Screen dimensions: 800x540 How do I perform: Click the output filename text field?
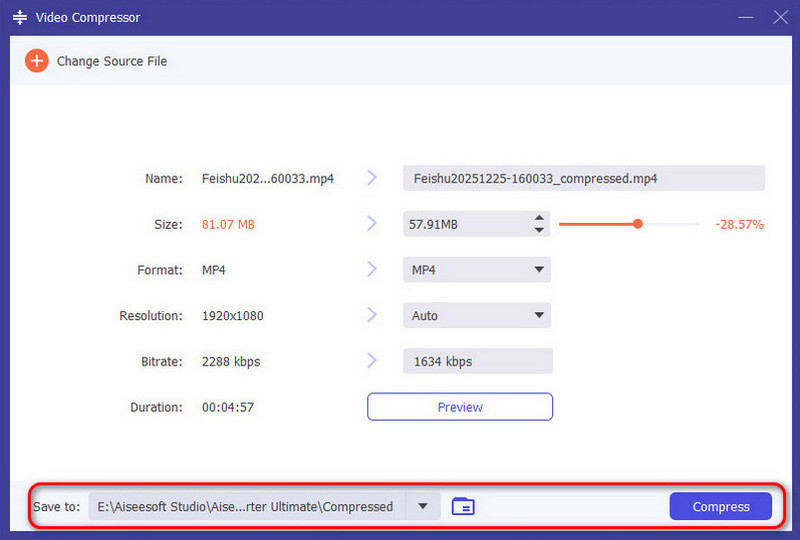point(583,178)
